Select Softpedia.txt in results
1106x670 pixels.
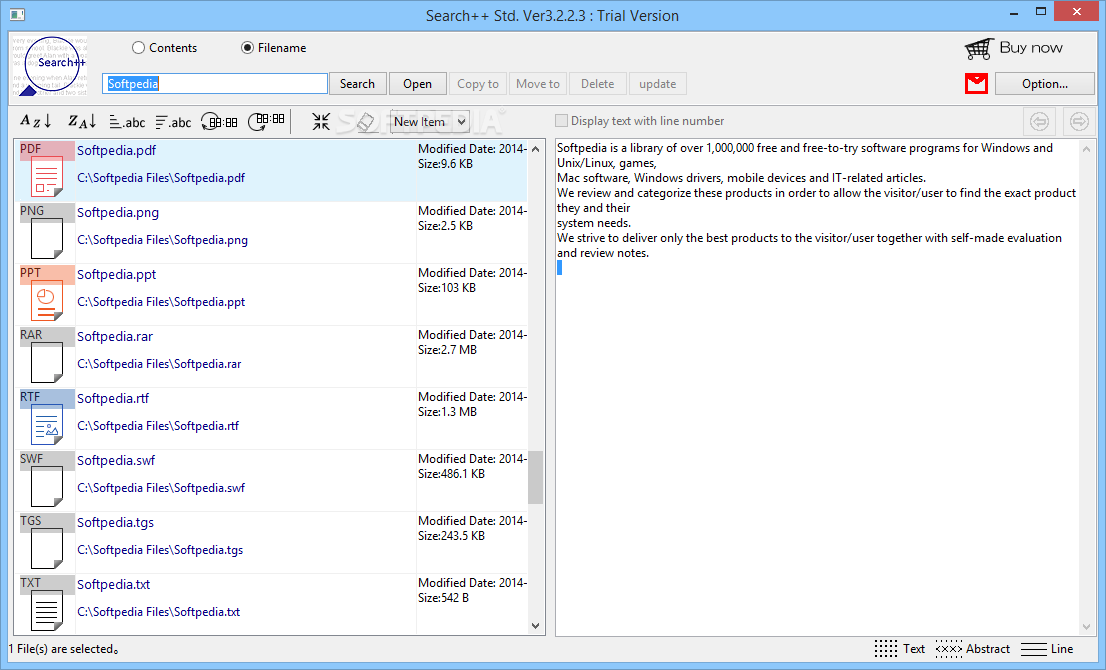[x=114, y=585]
